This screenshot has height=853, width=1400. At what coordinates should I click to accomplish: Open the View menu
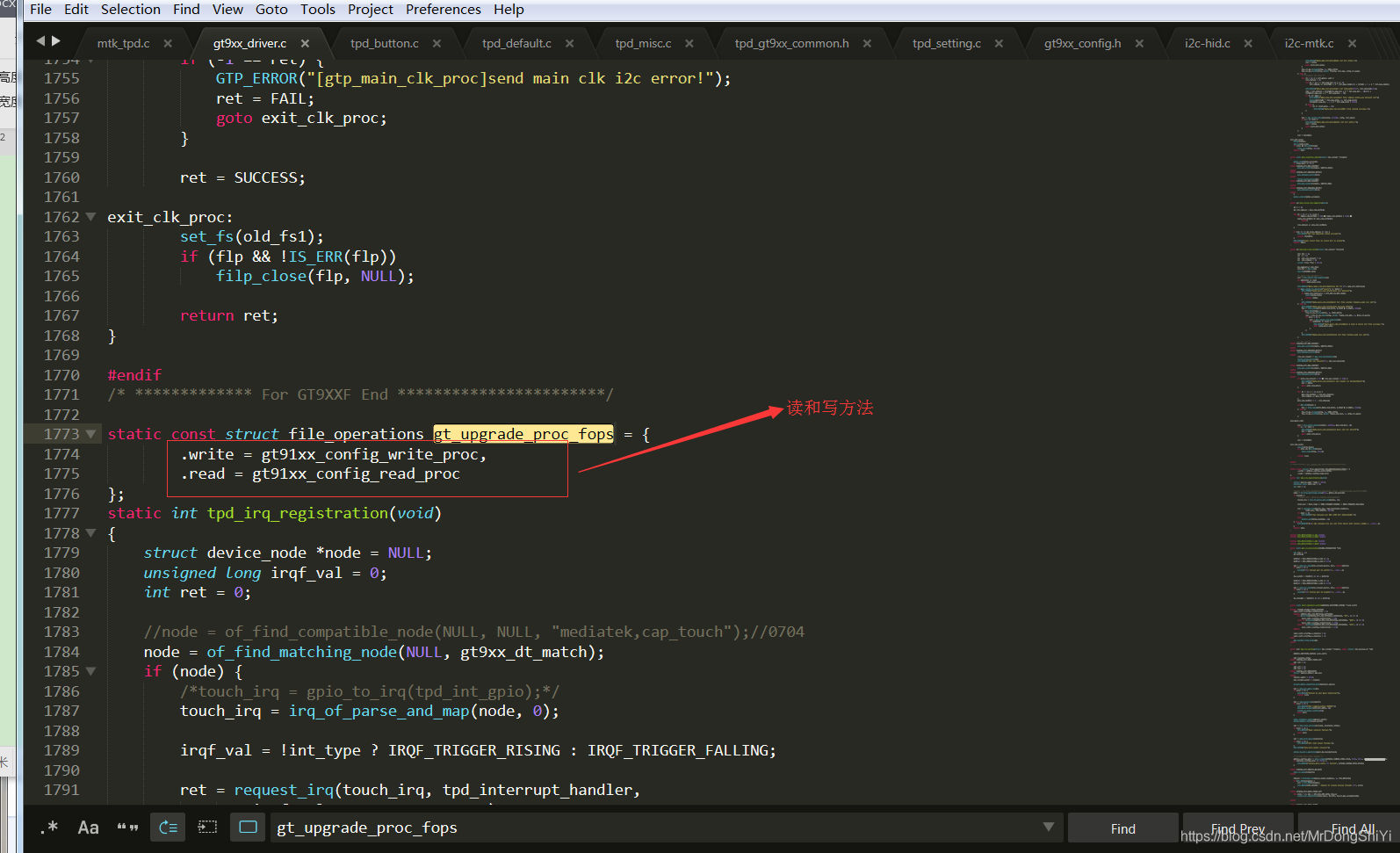pyautogui.click(x=227, y=10)
